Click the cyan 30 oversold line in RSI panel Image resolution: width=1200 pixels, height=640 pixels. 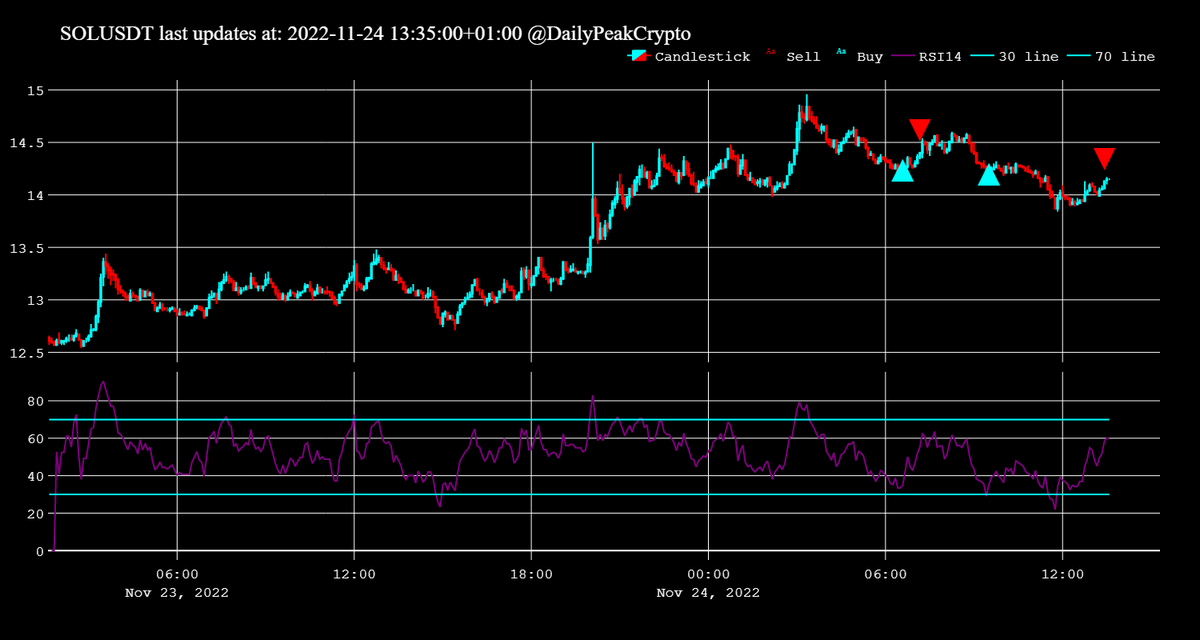pos(580,495)
